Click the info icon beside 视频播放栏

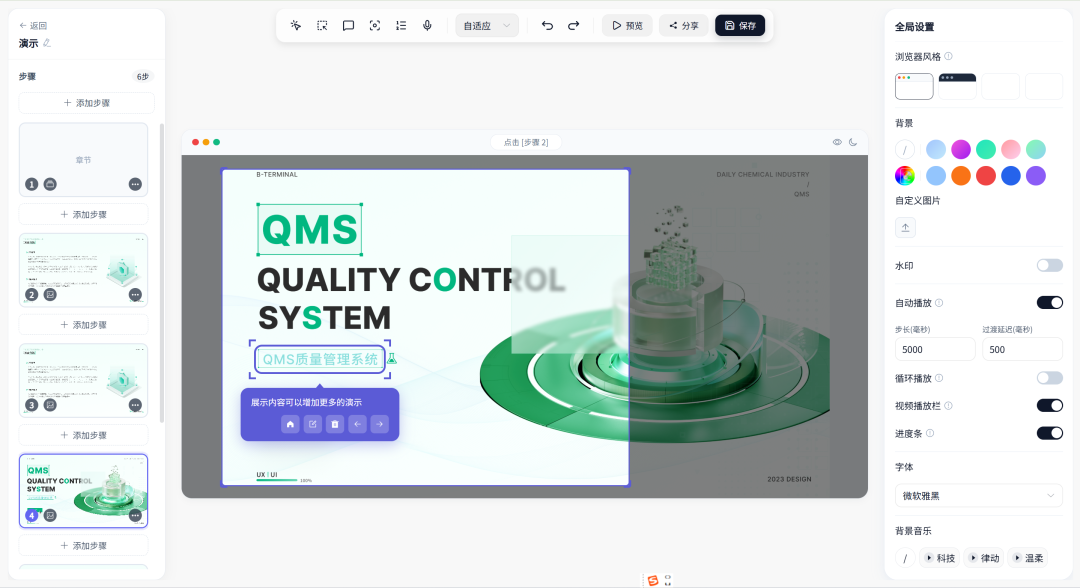coord(948,406)
